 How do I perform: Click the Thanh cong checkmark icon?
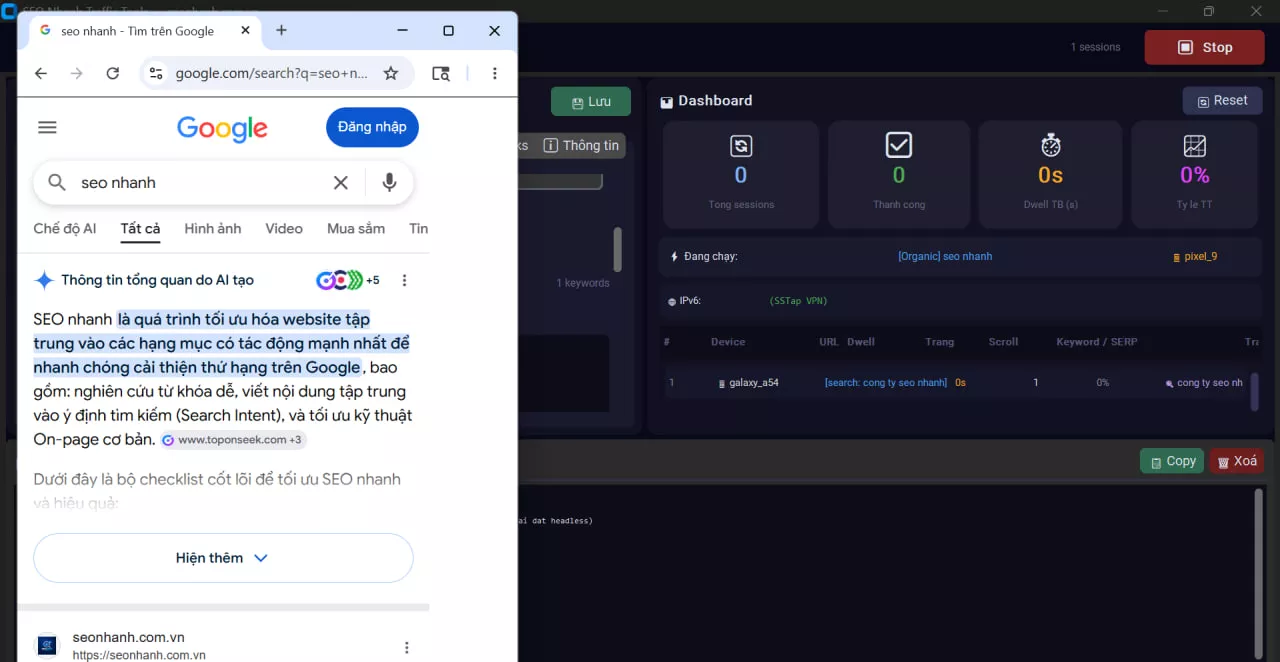point(899,146)
